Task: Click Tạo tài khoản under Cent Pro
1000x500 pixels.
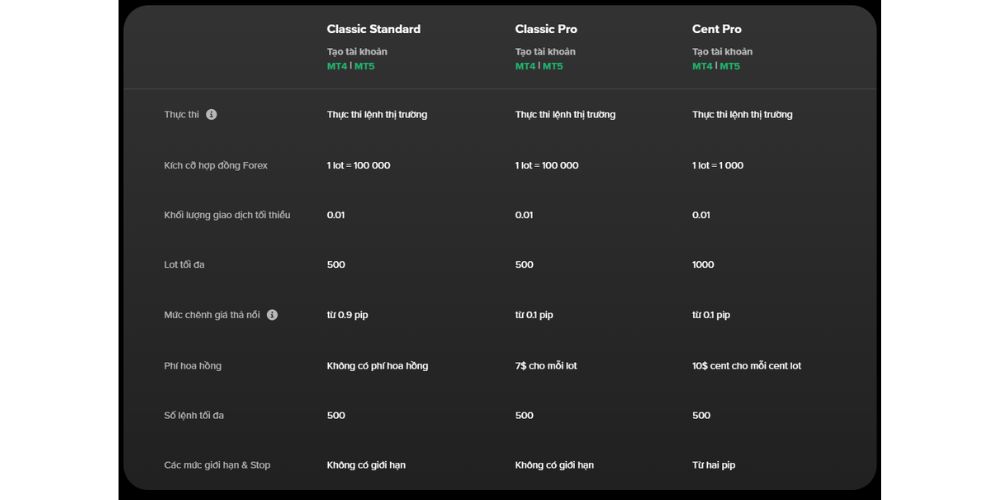Action: coord(722,52)
